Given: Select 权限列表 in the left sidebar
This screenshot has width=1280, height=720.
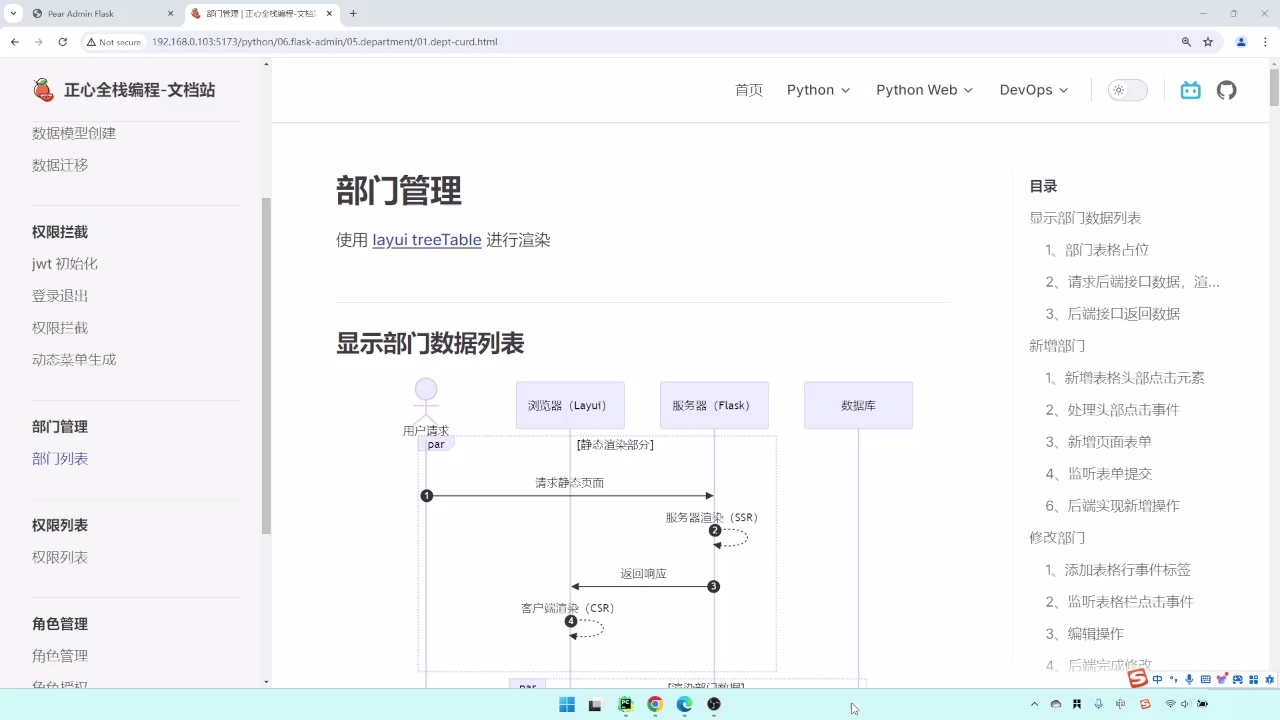Looking at the screenshot, I should [x=60, y=557].
